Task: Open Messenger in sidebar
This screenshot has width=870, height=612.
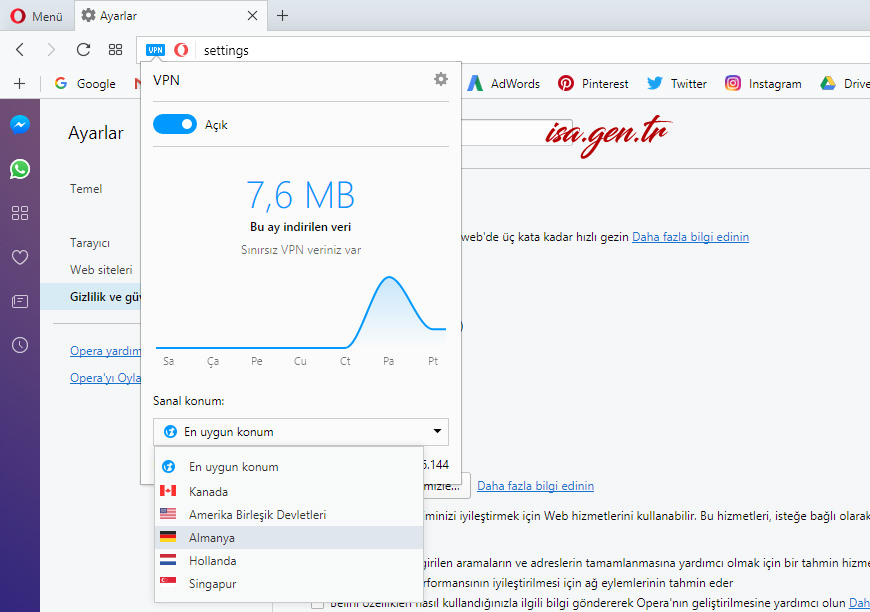Action: 20,124
